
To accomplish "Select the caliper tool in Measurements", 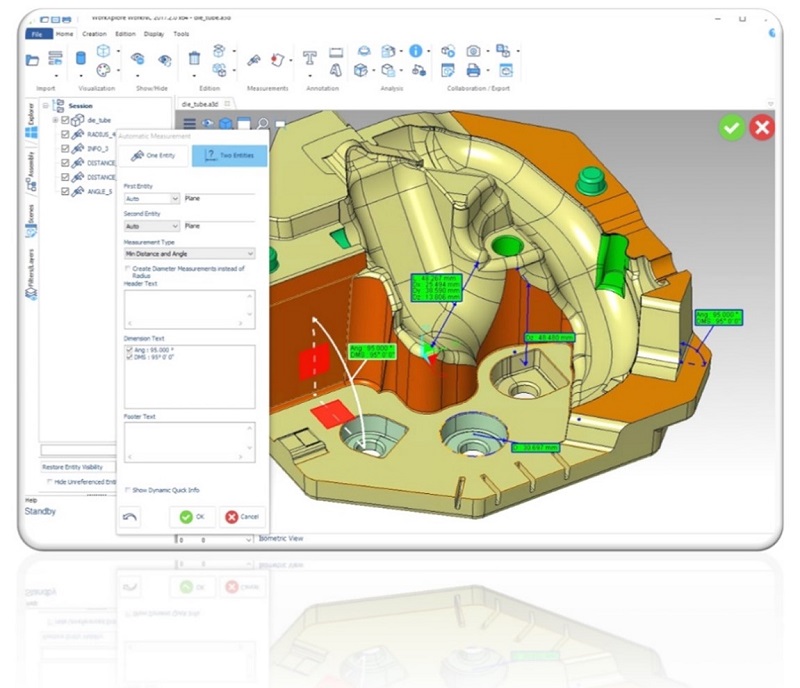I will 254,60.
